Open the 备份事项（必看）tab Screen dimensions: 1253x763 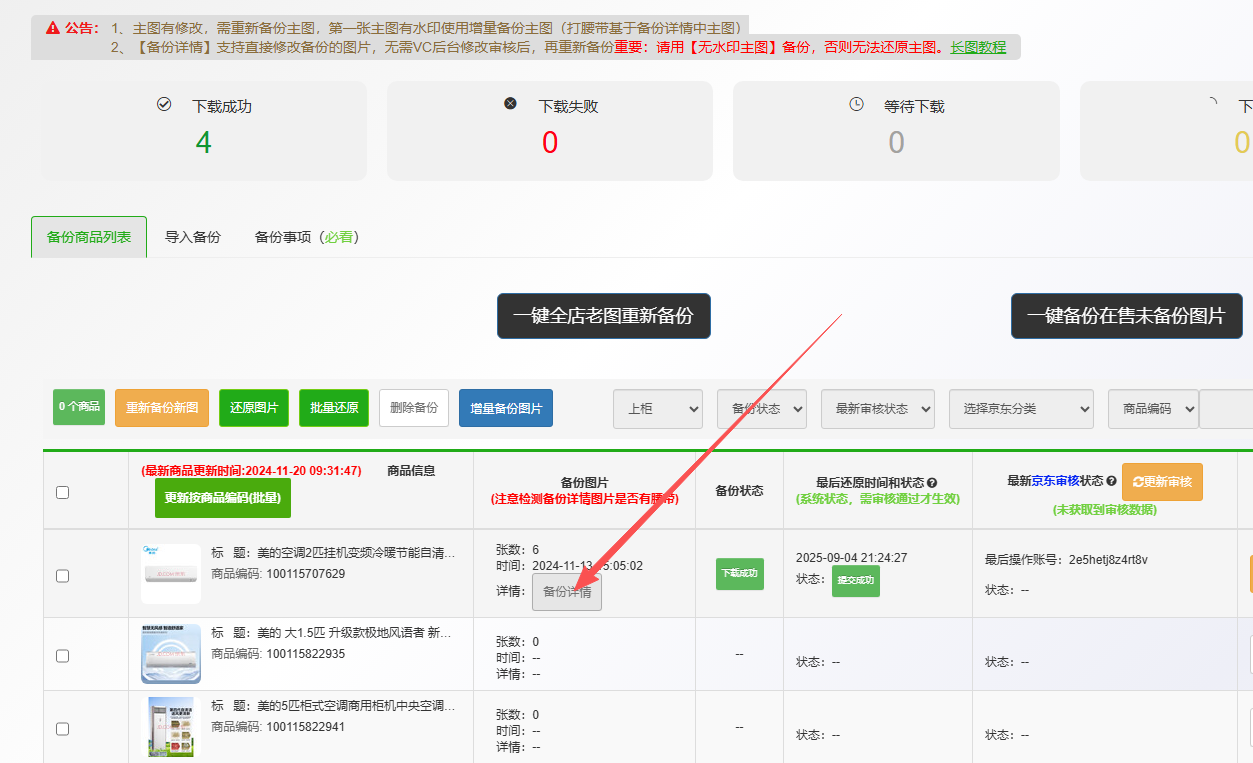pos(306,237)
